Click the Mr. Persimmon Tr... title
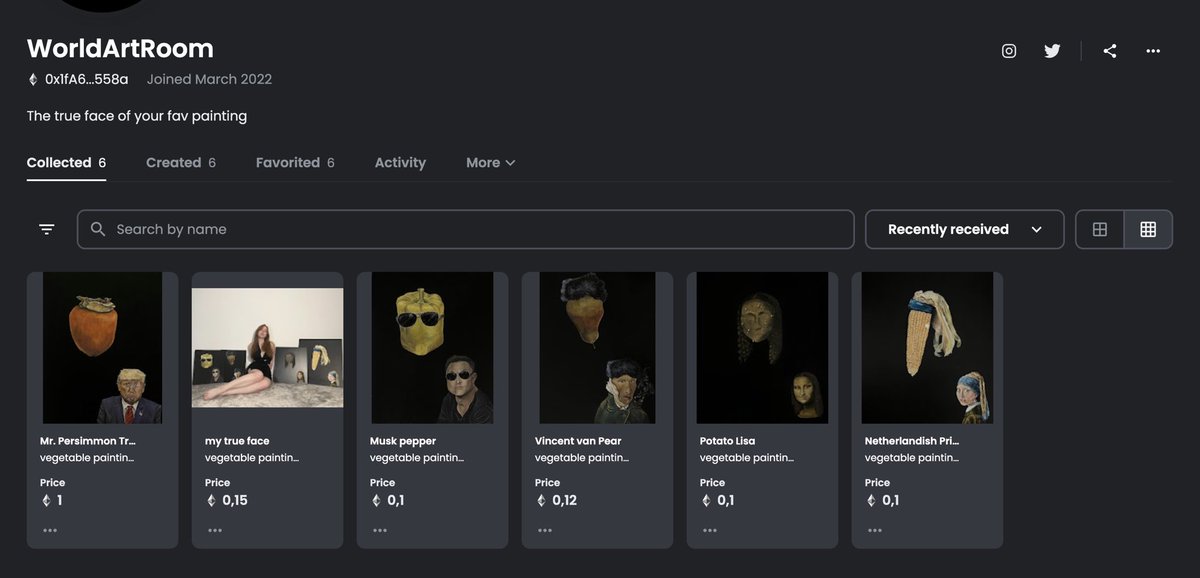 click(87, 441)
